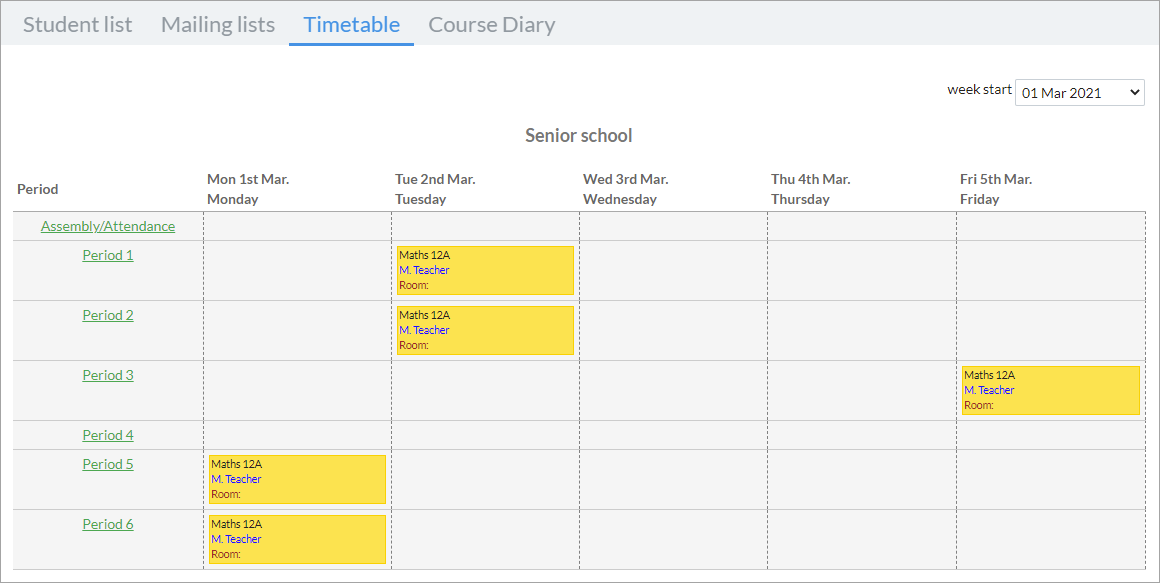This screenshot has height=583, width=1160.
Task: Open the Period 1 link
Action: [x=108, y=255]
